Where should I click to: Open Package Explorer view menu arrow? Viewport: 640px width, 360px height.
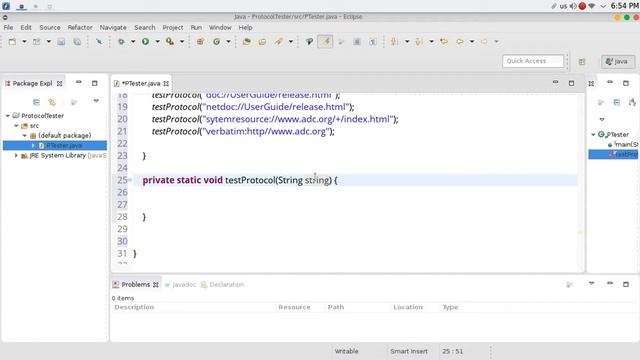pyautogui.click(x=96, y=101)
